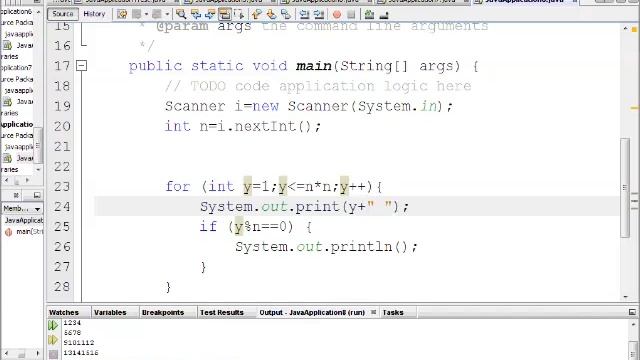Click green Re-run icon in Output panel
The width and height of the screenshot is (640, 360).
click(x=53, y=325)
